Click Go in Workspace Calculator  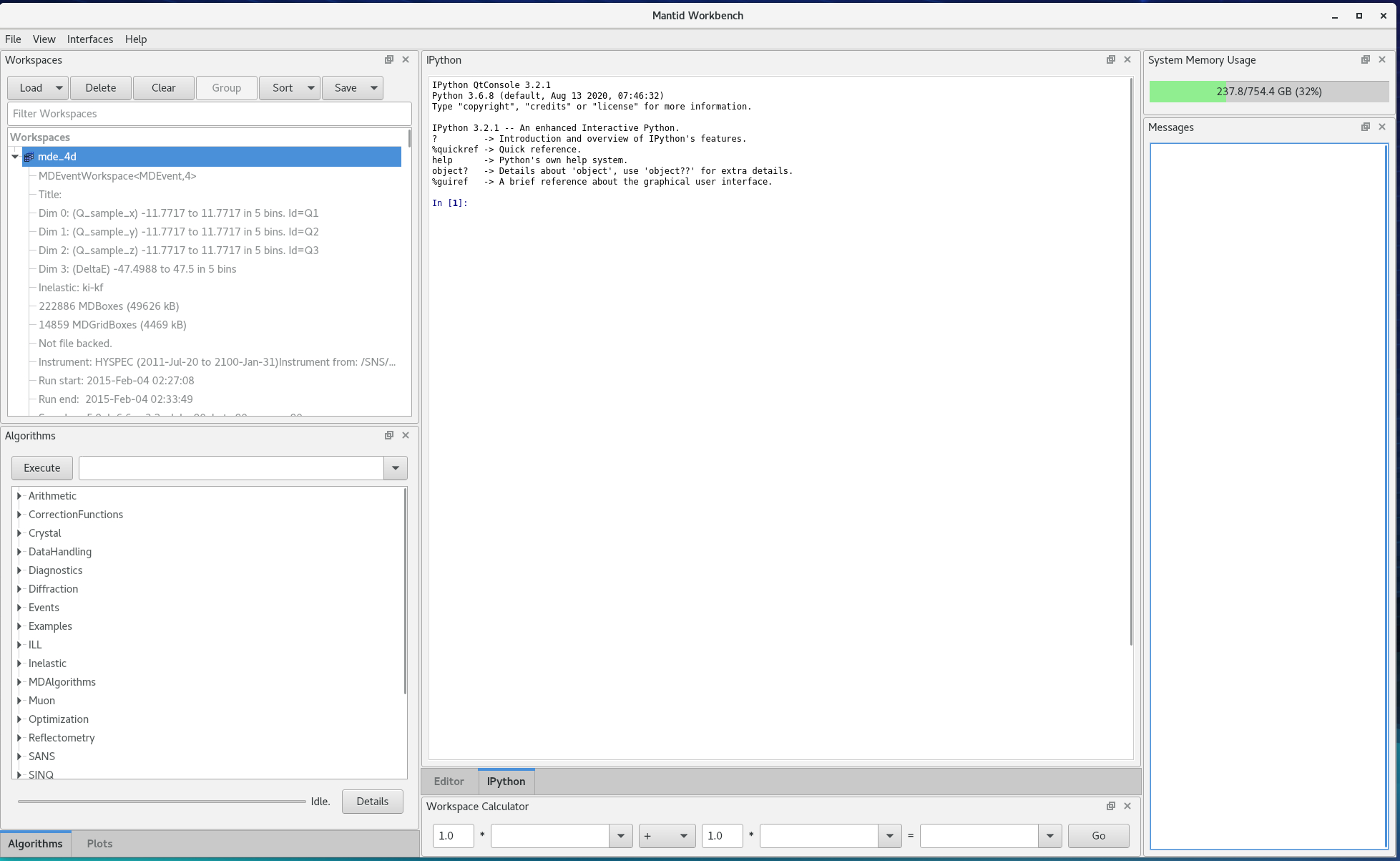(1099, 836)
